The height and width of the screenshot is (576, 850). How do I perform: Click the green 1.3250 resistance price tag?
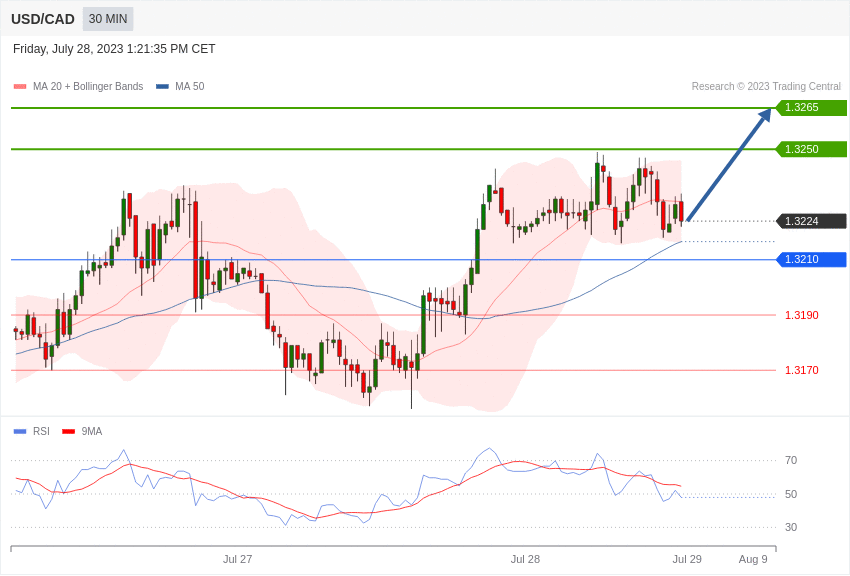[x=811, y=149]
